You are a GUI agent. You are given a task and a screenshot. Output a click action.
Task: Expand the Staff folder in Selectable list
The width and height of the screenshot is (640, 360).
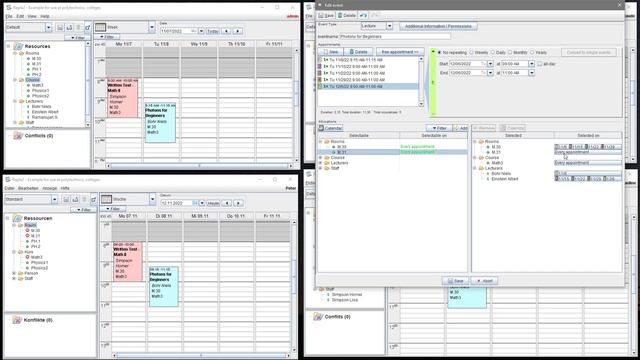click(321, 168)
